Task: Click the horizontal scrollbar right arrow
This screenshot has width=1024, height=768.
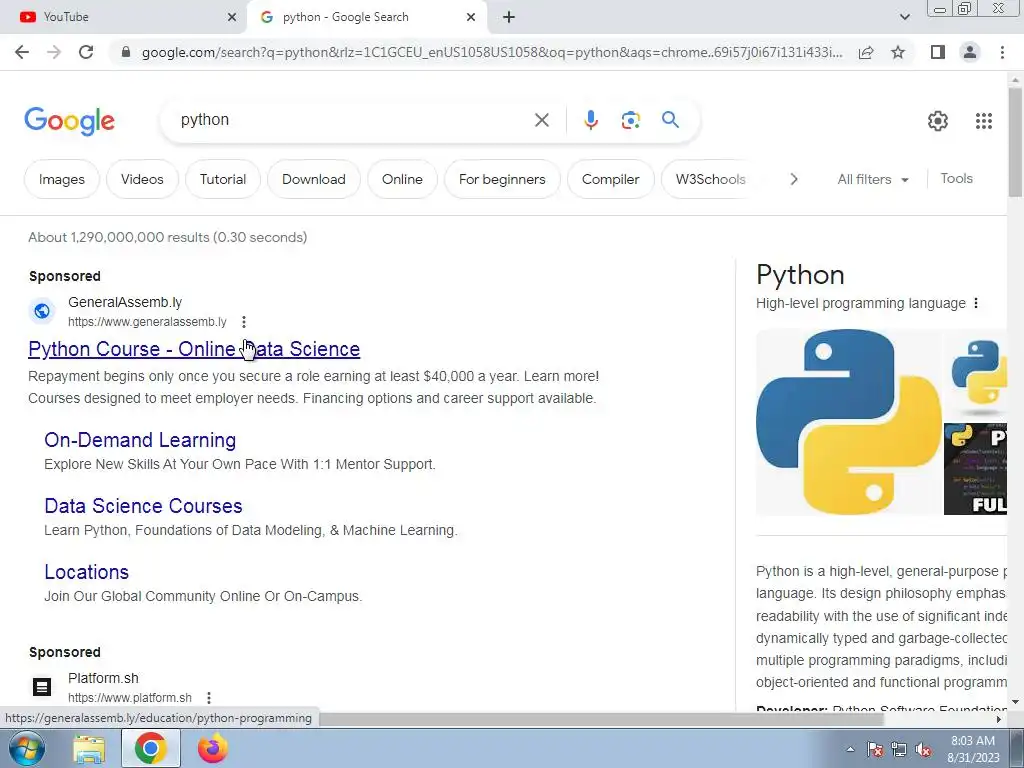Action: pyautogui.click(x=999, y=719)
